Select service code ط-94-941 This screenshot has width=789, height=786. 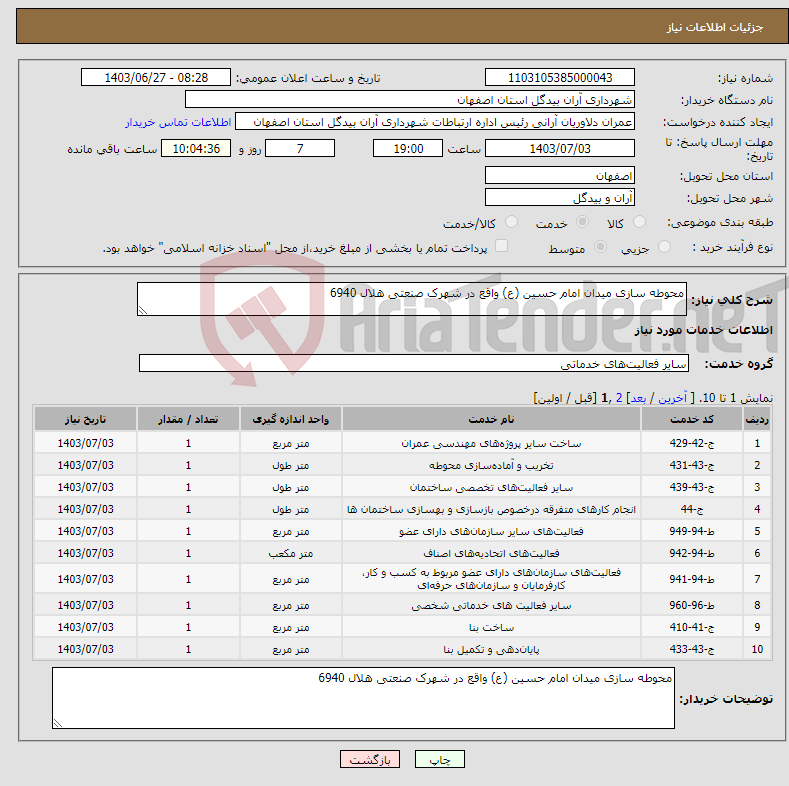[692, 579]
